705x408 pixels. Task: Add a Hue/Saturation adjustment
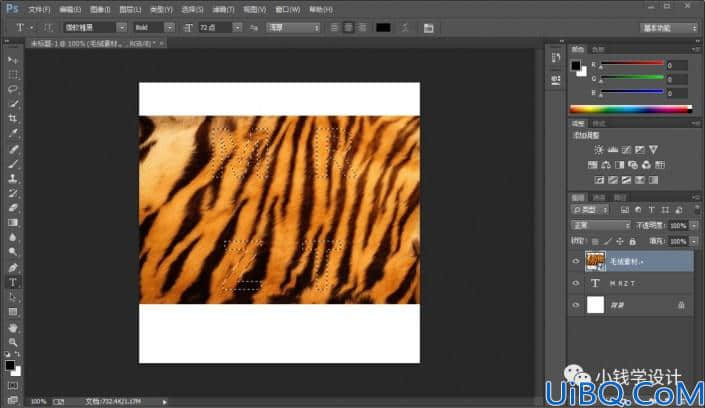click(593, 165)
